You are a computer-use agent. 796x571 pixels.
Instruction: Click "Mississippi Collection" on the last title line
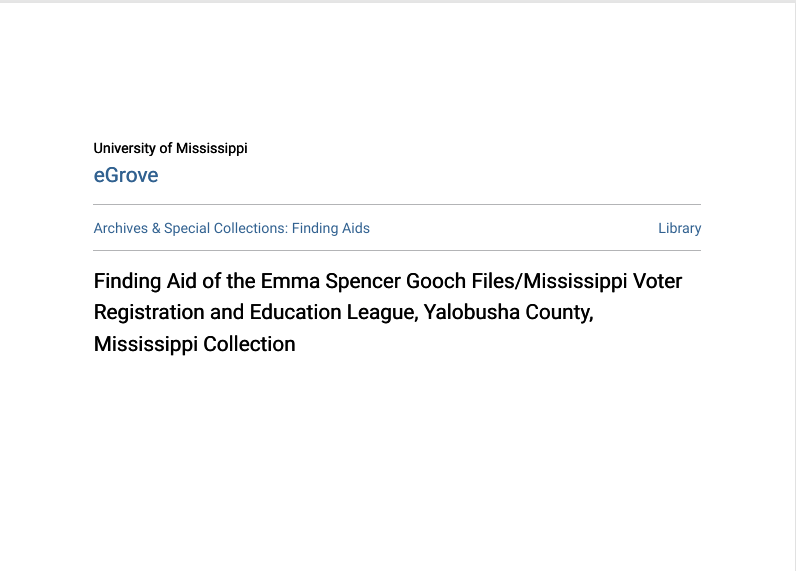[194, 344]
